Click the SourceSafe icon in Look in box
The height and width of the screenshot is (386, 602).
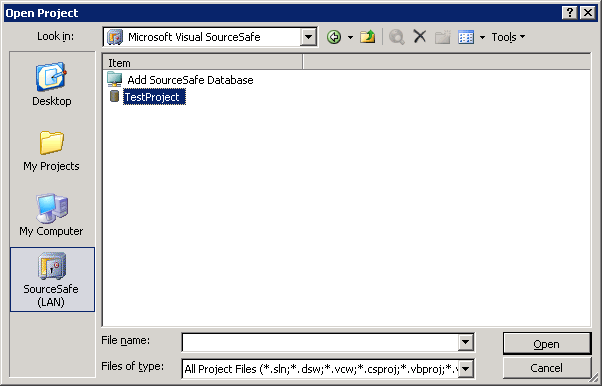[x=115, y=37]
